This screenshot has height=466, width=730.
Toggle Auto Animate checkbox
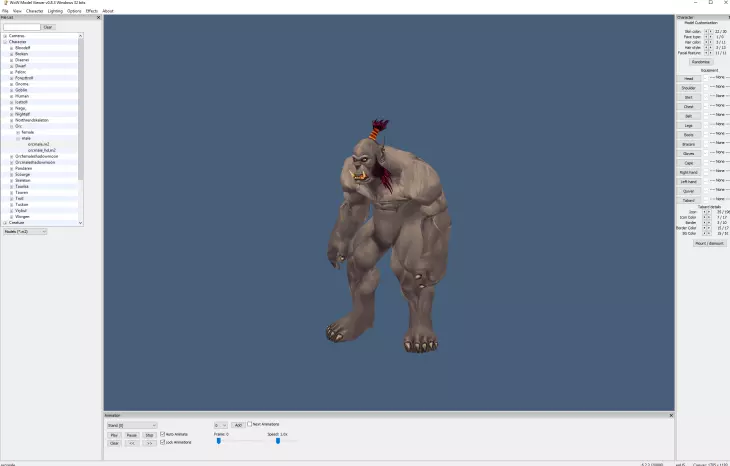(x=162, y=434)
